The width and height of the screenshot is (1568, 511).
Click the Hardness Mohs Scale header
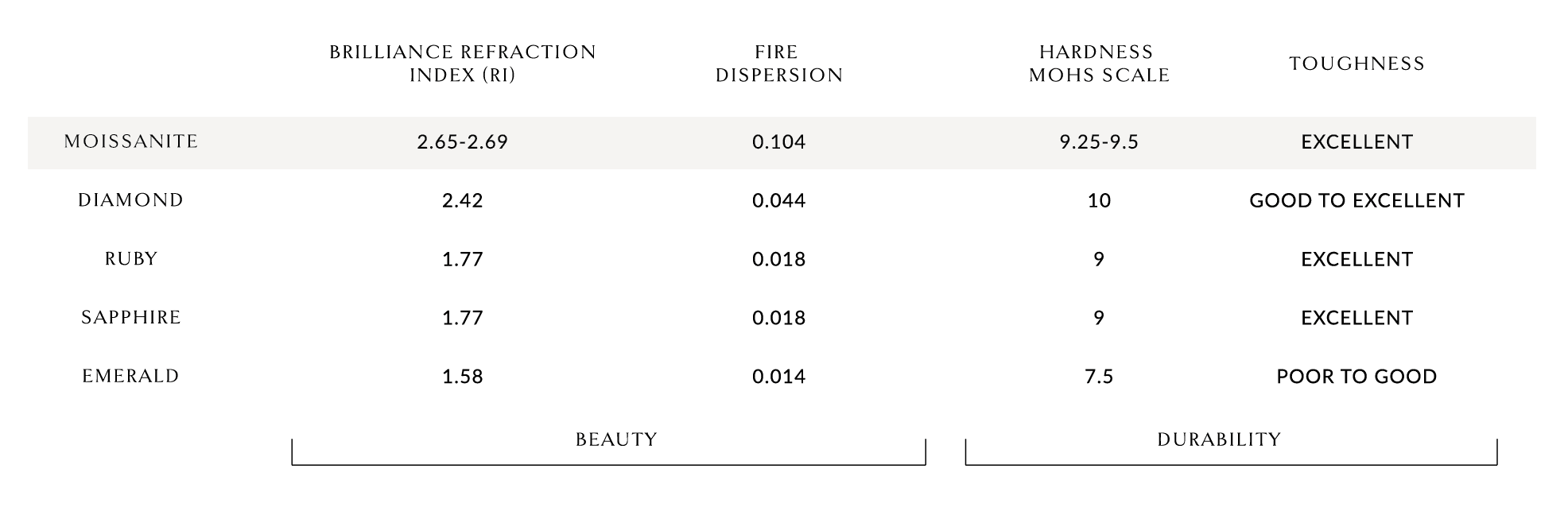pos(1099,64)
